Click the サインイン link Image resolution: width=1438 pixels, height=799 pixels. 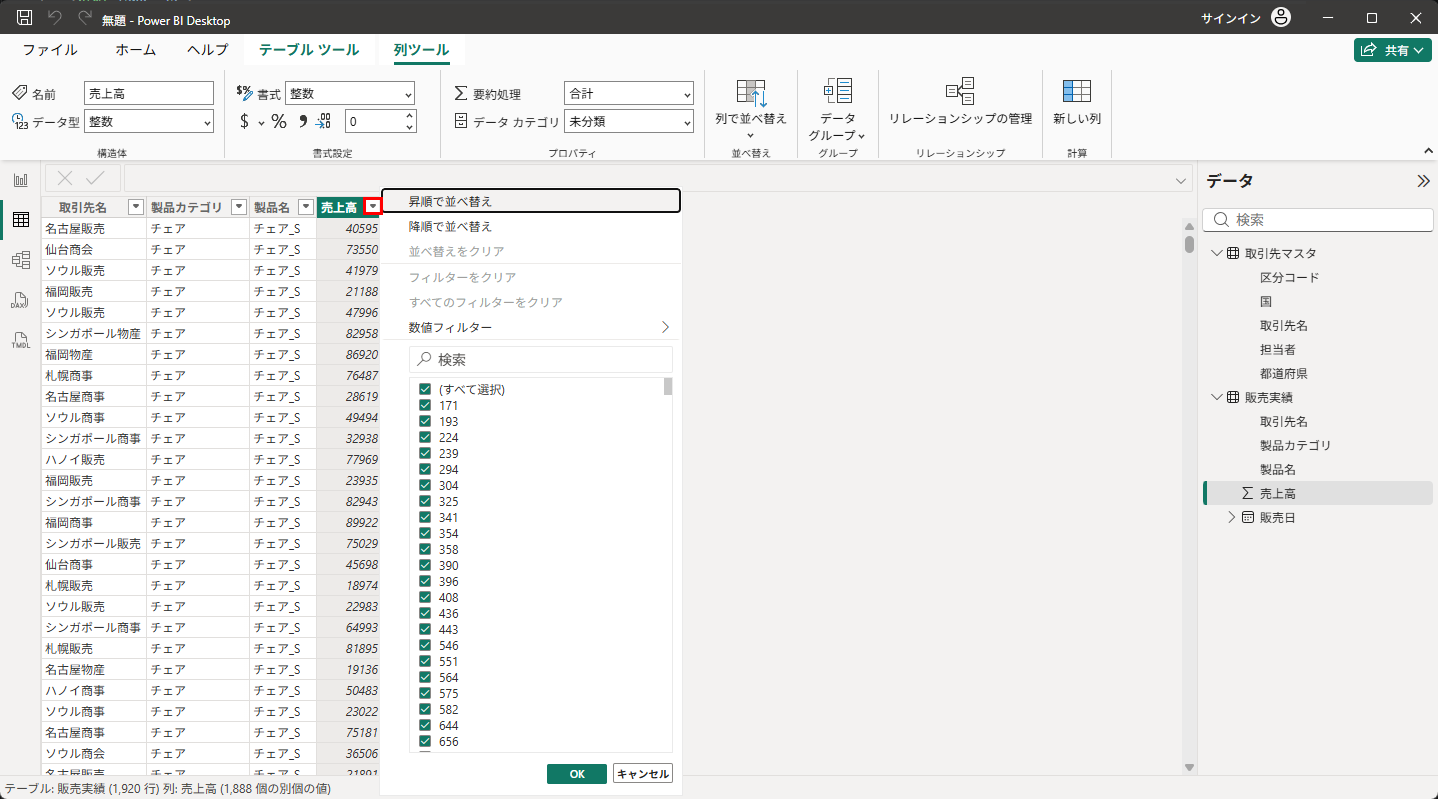click(1230, 18)
